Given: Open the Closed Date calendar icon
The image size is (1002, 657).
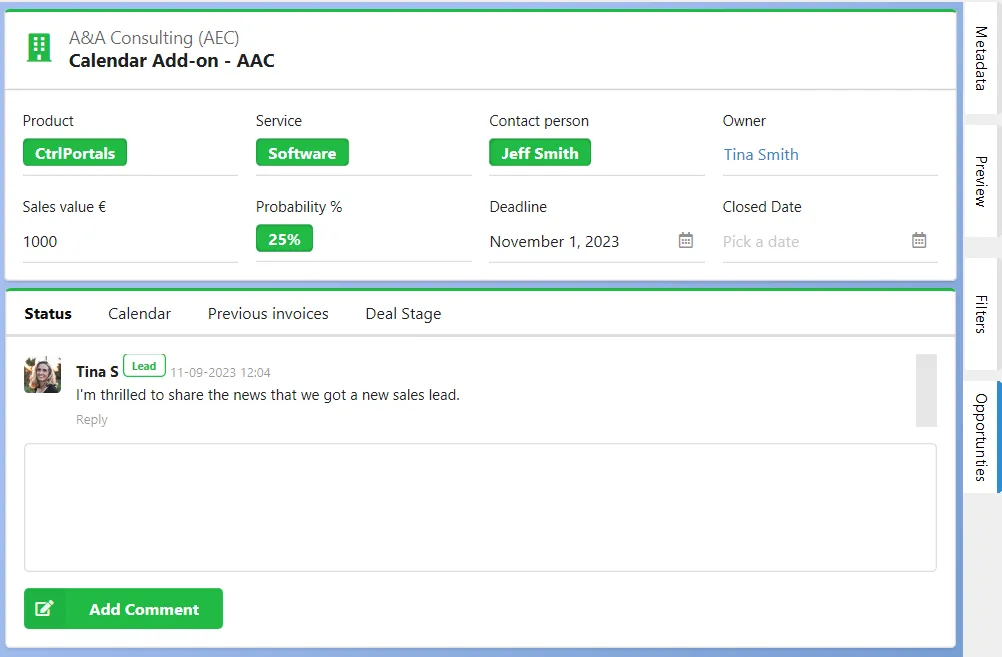Looking at the screenshot, I should point(919,240).
